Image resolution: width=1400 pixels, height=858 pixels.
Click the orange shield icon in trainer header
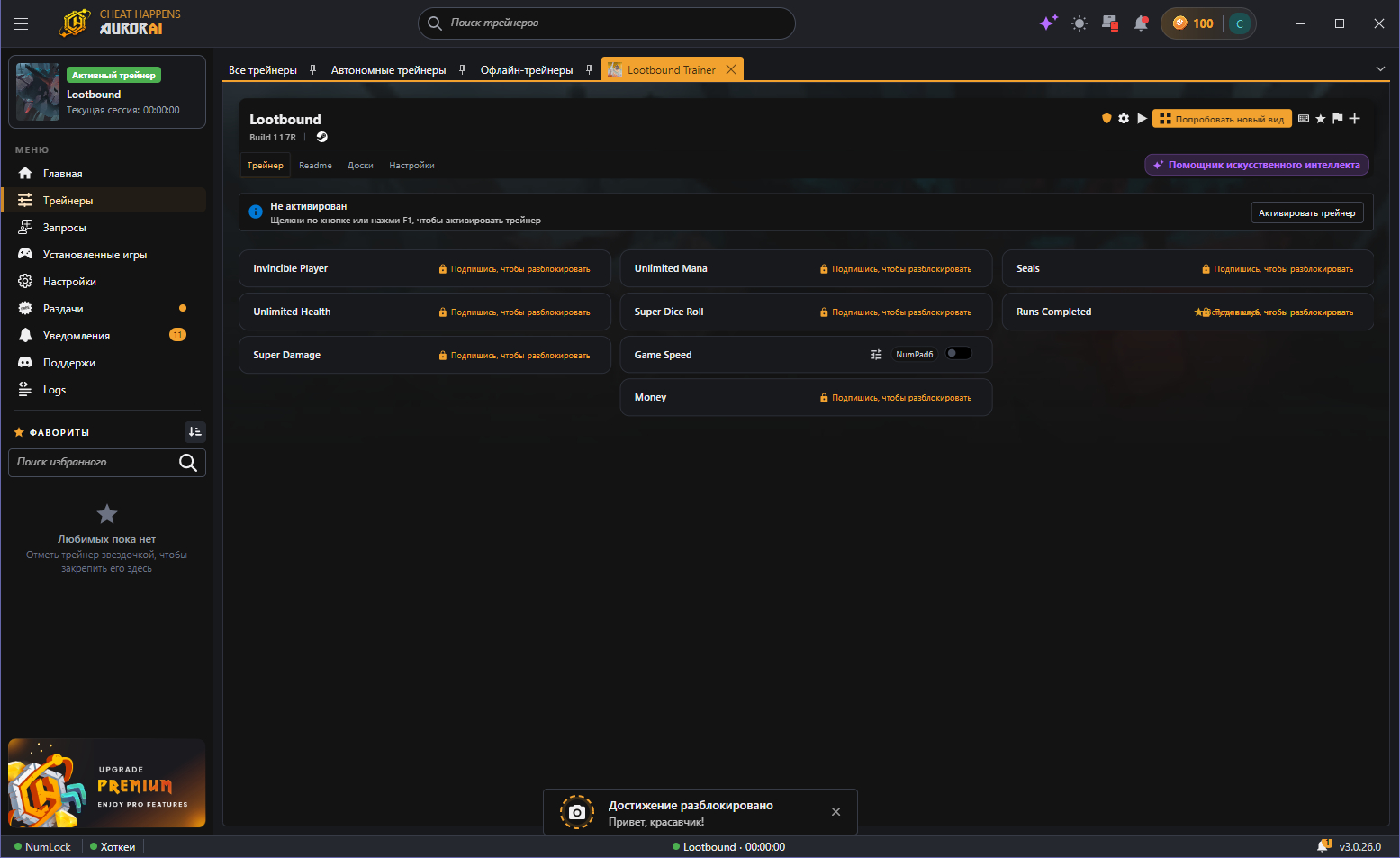1106,118
